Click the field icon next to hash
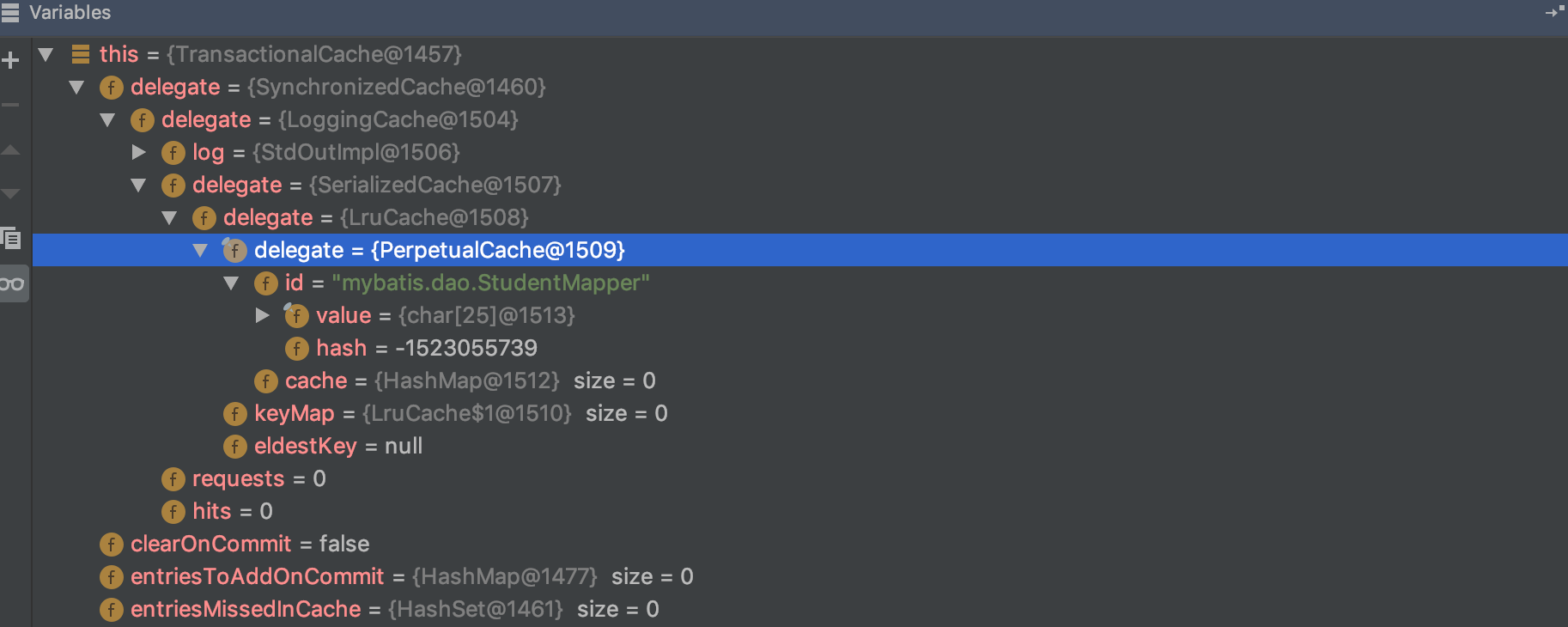The width and height of the screenshot is (1568, 627). pyautogui.click(x=296, y=348)
